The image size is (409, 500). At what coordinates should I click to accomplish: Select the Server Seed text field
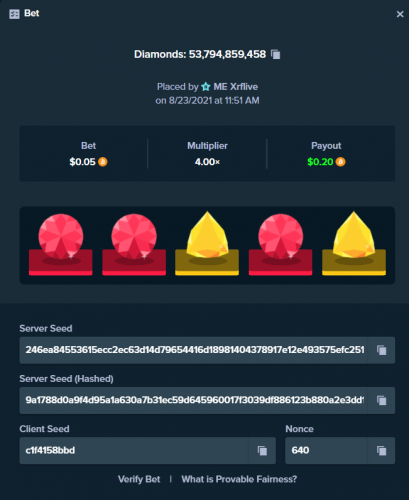point(194,350)
